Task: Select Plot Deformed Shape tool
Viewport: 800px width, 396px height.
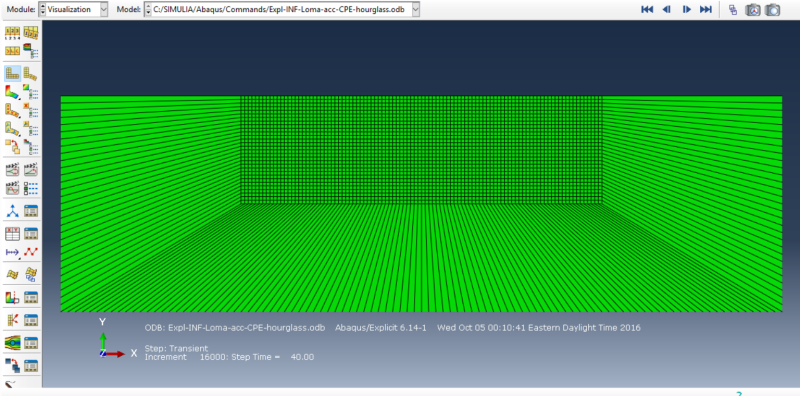Action: (x=31, y=73)
